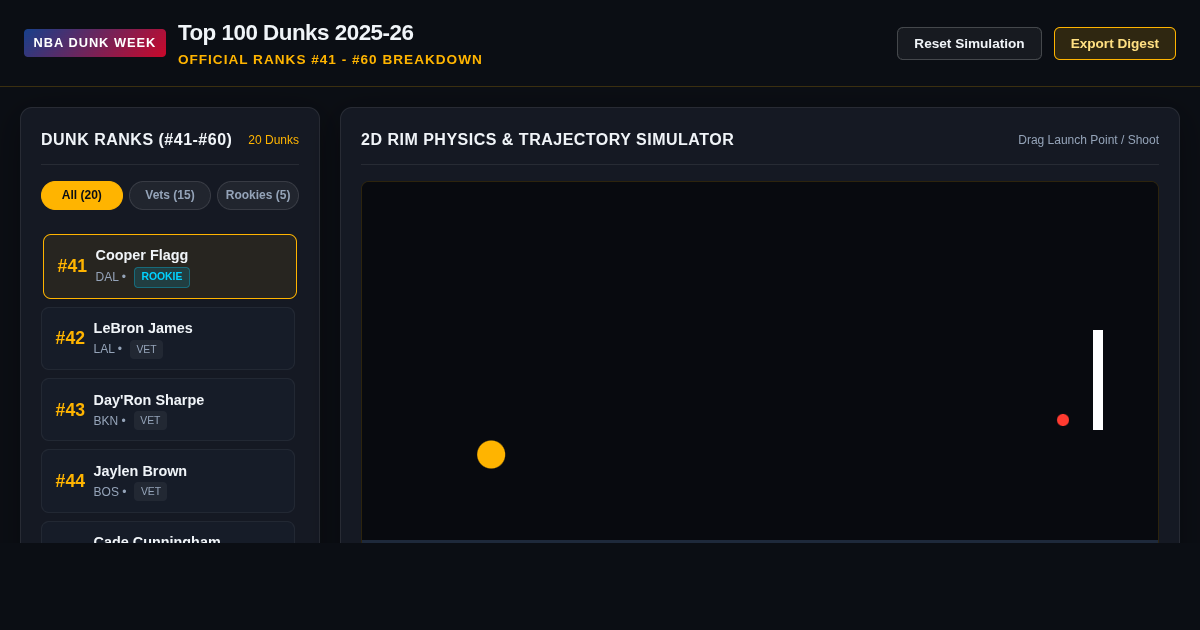
Task: Click the Cade Cunningham entry at list bottom
Action: point(168,533)
